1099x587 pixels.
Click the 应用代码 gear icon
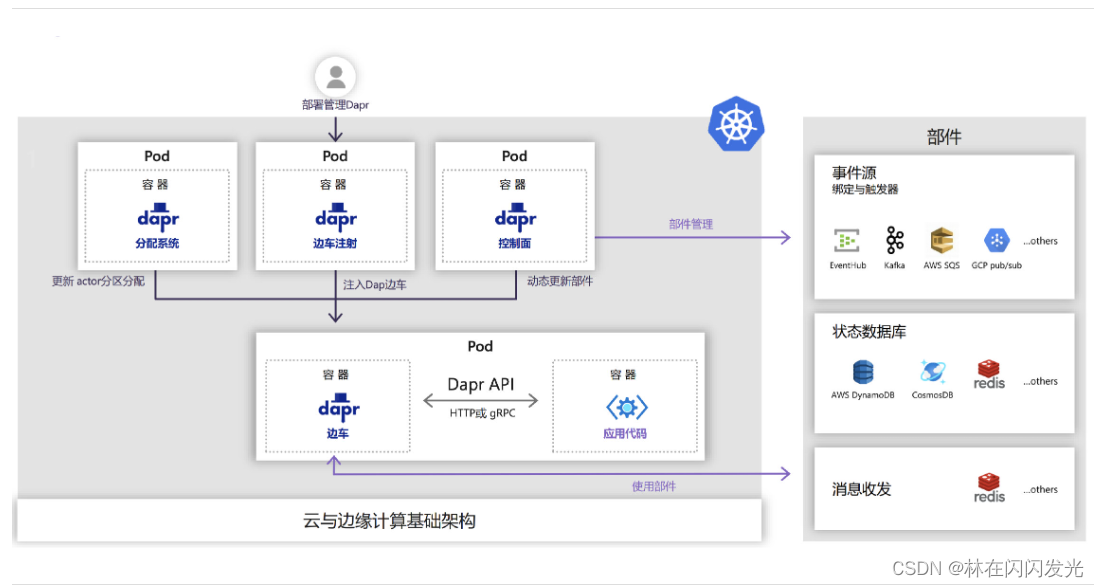pos(628,406)
